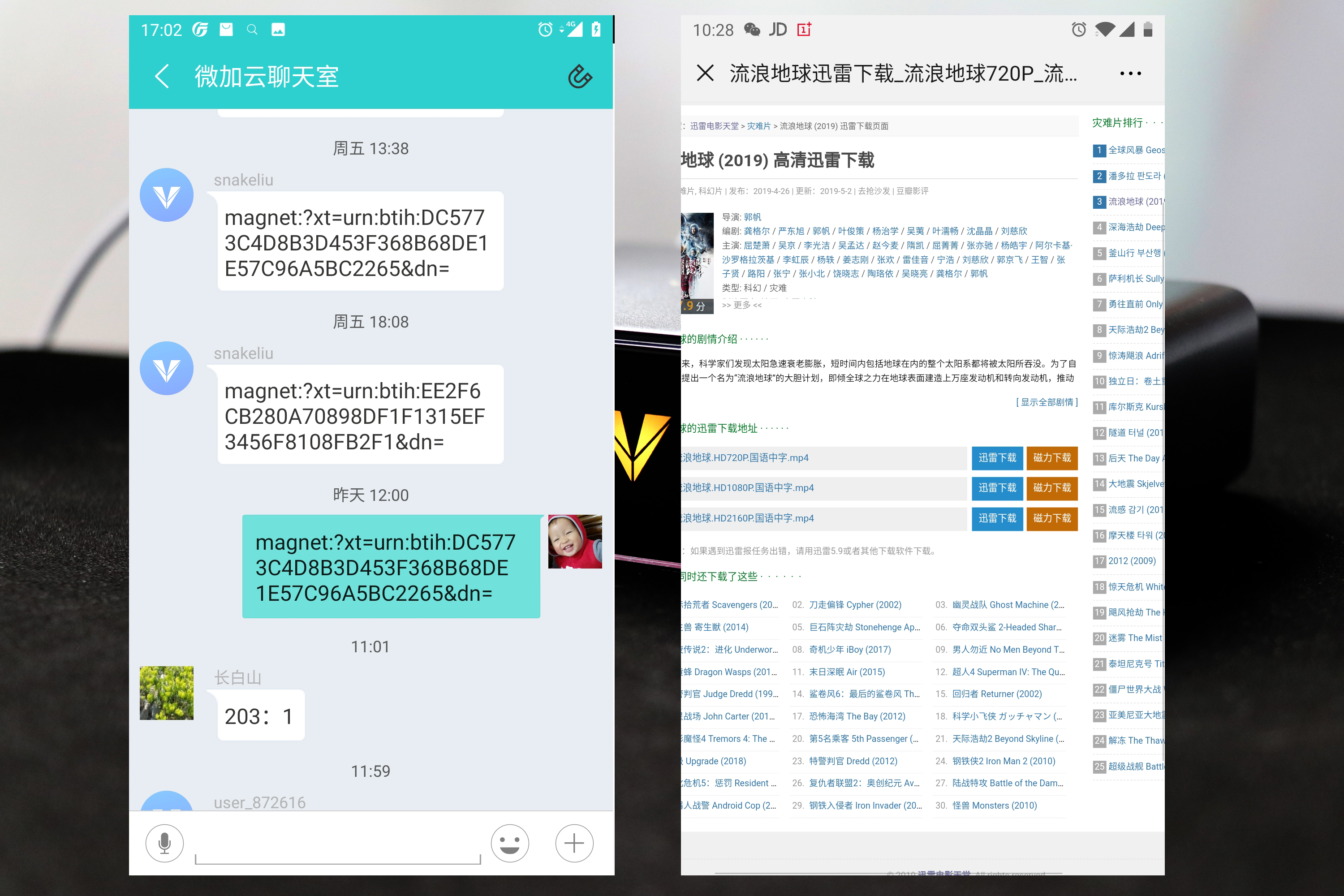Open 奇机少年 iBoy (2017) link
Screen dimensions: 1344x896
click(x=850, y=650)
